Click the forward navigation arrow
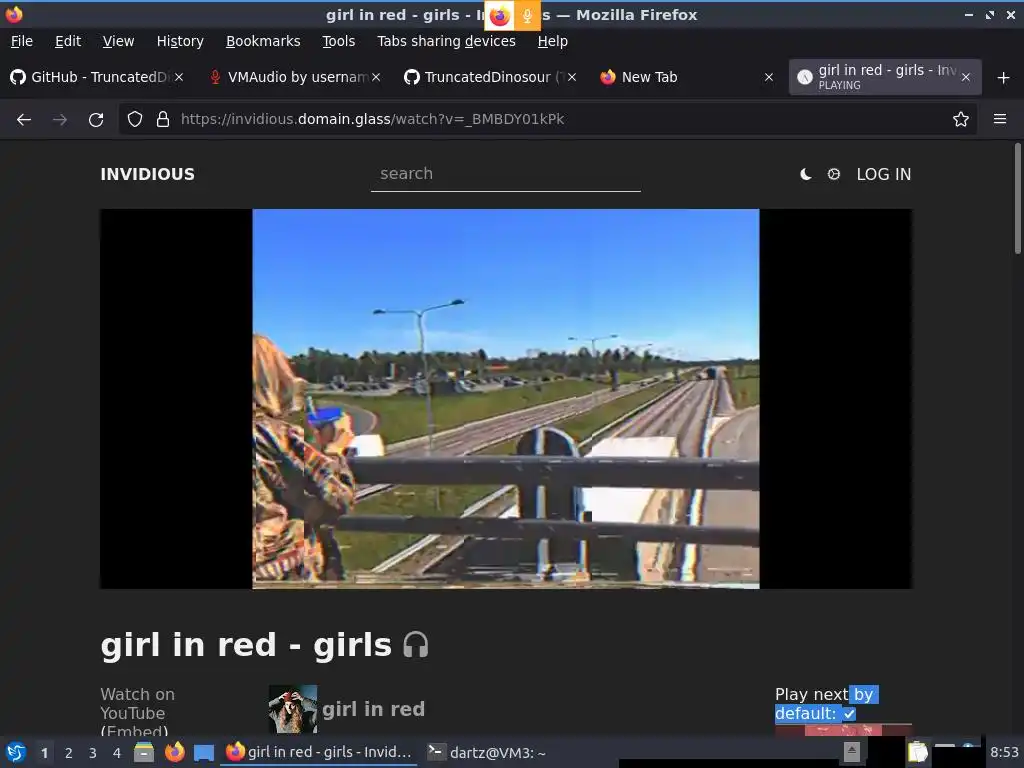Viewport: 1024px width, 768px height. [x=59, y=120]
